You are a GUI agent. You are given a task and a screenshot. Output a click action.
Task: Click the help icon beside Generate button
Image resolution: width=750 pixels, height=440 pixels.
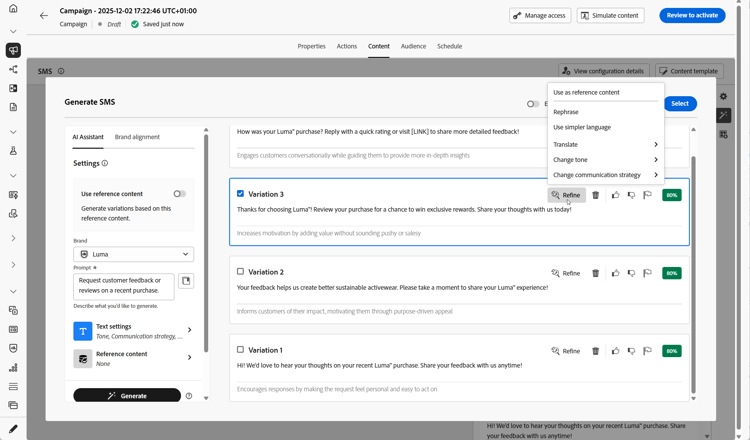pos(189,396)
